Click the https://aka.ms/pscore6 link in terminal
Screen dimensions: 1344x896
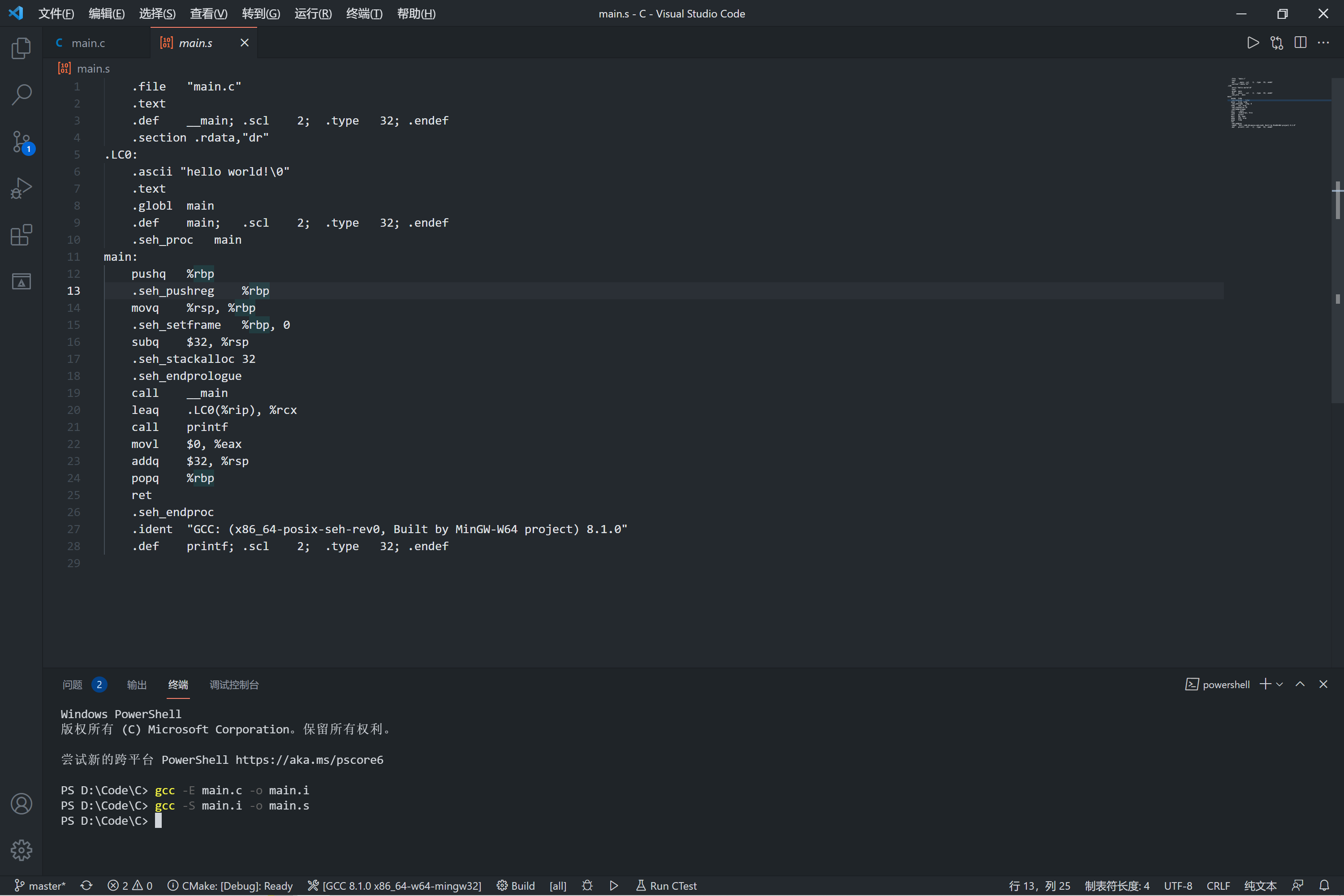(x=309, y=760)
